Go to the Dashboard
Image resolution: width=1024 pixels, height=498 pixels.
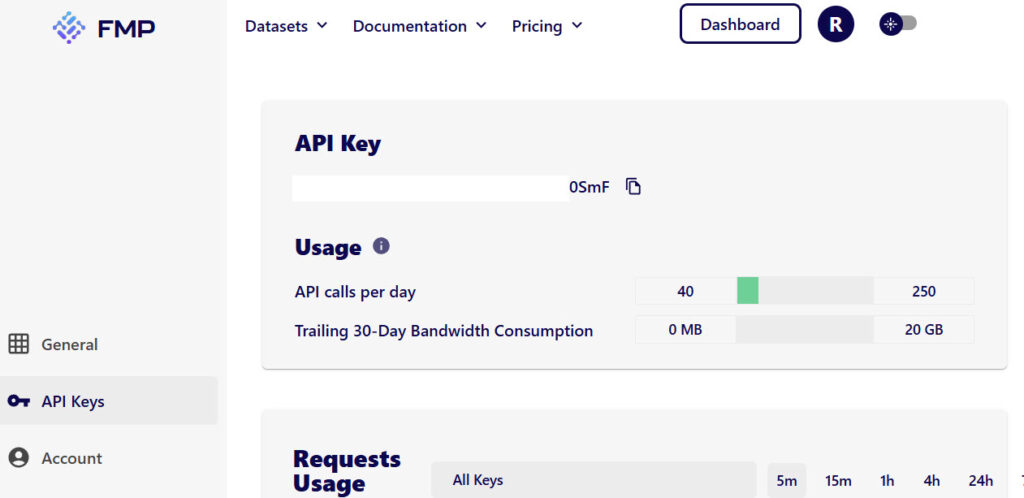click(740, 25)
